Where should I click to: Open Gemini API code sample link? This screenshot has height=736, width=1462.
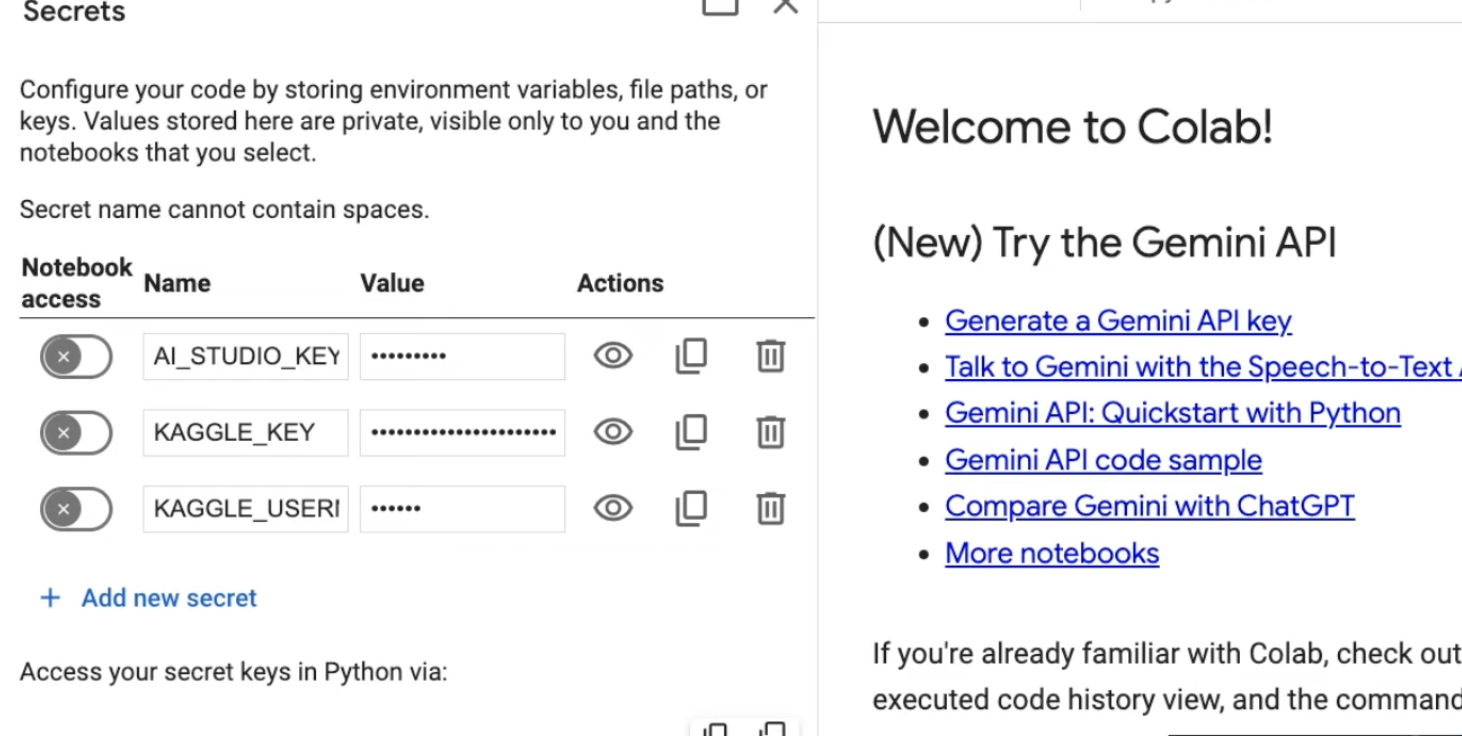click(x=1103, y=460)
